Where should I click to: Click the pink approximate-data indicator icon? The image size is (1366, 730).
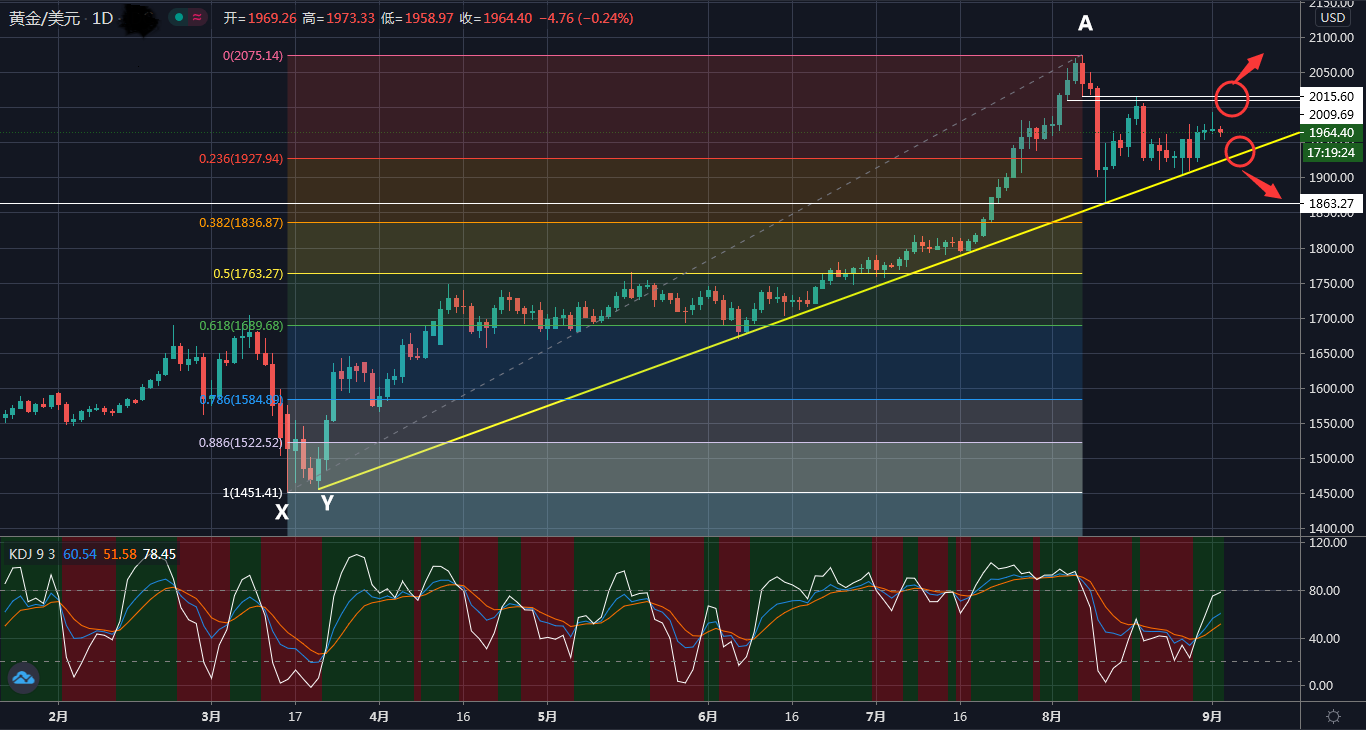pyautogui.click(x=197, y=18)
